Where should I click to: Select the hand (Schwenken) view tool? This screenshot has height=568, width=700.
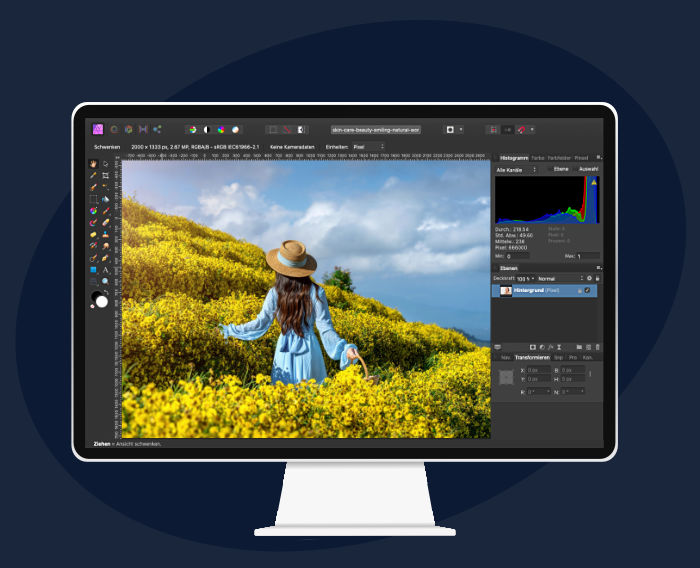coord(93,163)
